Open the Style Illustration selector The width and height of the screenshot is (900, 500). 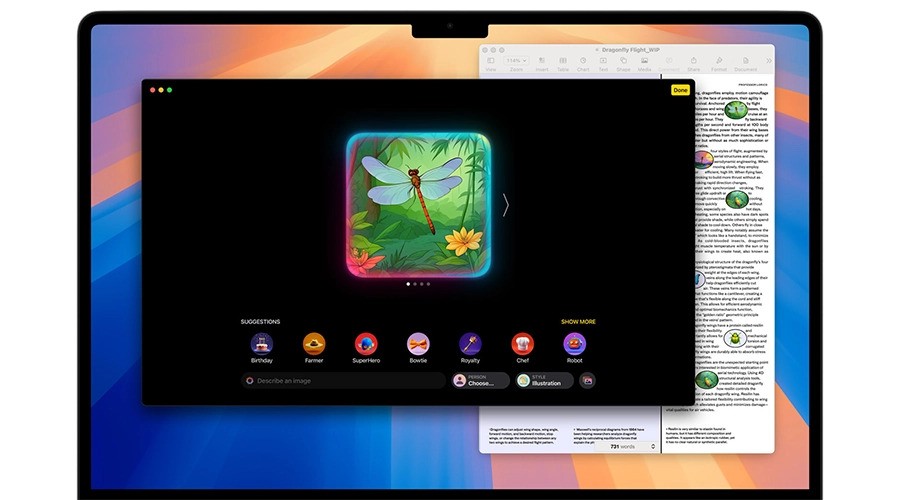click(544, 381)
